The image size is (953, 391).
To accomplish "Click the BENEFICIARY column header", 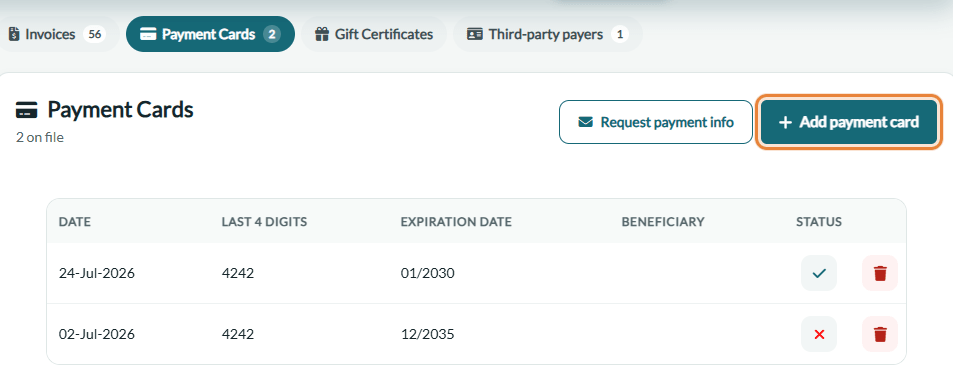I will click(663, 222).
